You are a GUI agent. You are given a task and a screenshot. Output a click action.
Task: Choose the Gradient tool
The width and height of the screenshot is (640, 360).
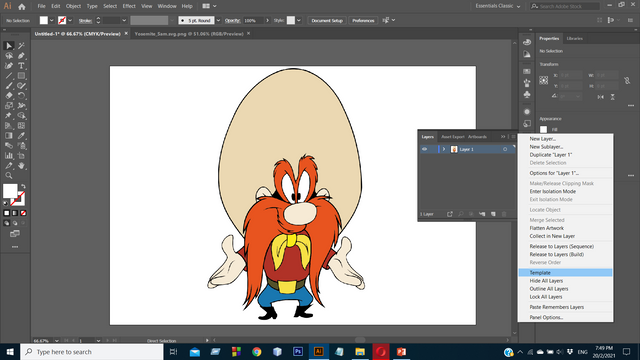[x=9, y=136]
